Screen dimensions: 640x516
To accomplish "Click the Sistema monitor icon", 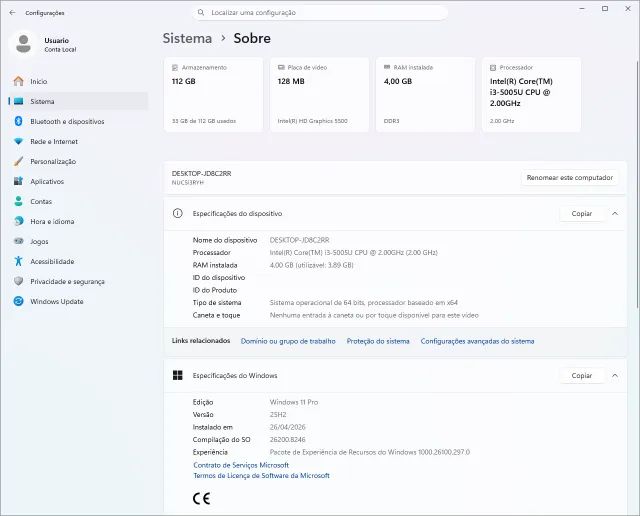I will pos(18,101).
